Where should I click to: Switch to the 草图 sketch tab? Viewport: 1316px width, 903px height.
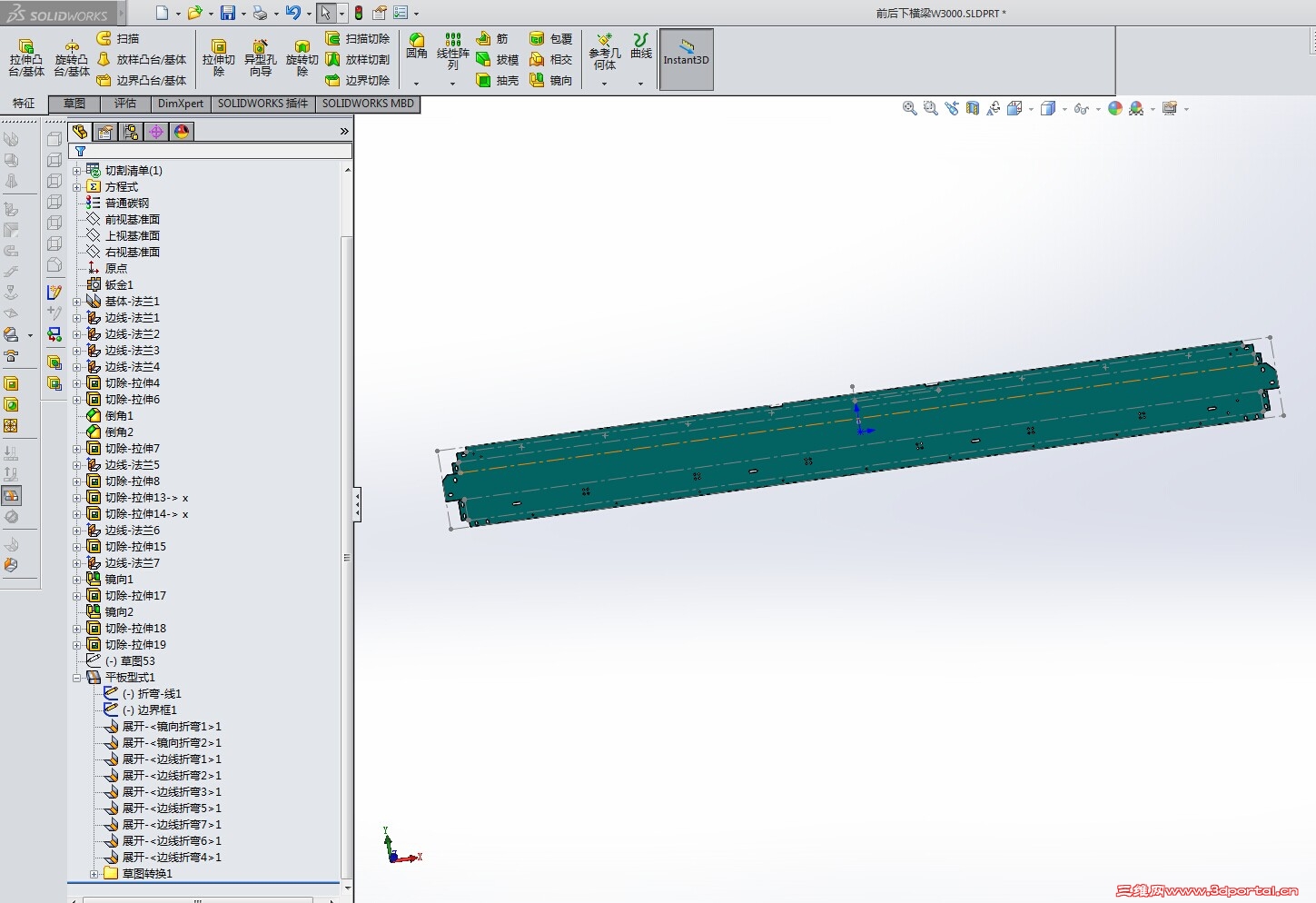74,104
